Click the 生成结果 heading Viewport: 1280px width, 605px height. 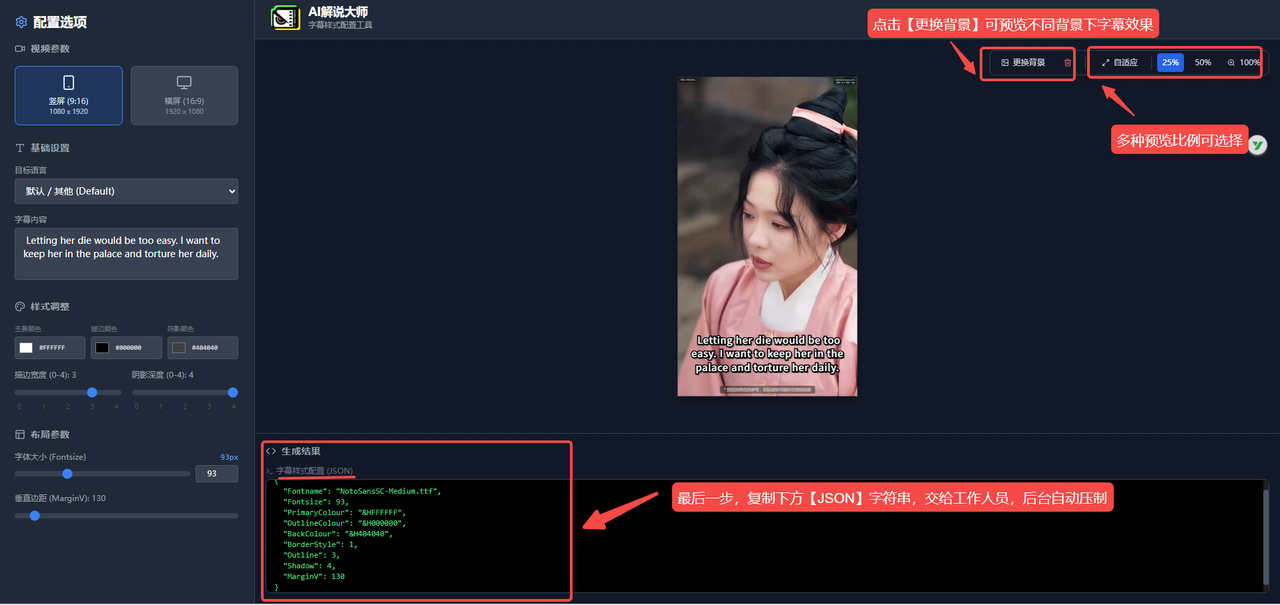coord(301,451)
